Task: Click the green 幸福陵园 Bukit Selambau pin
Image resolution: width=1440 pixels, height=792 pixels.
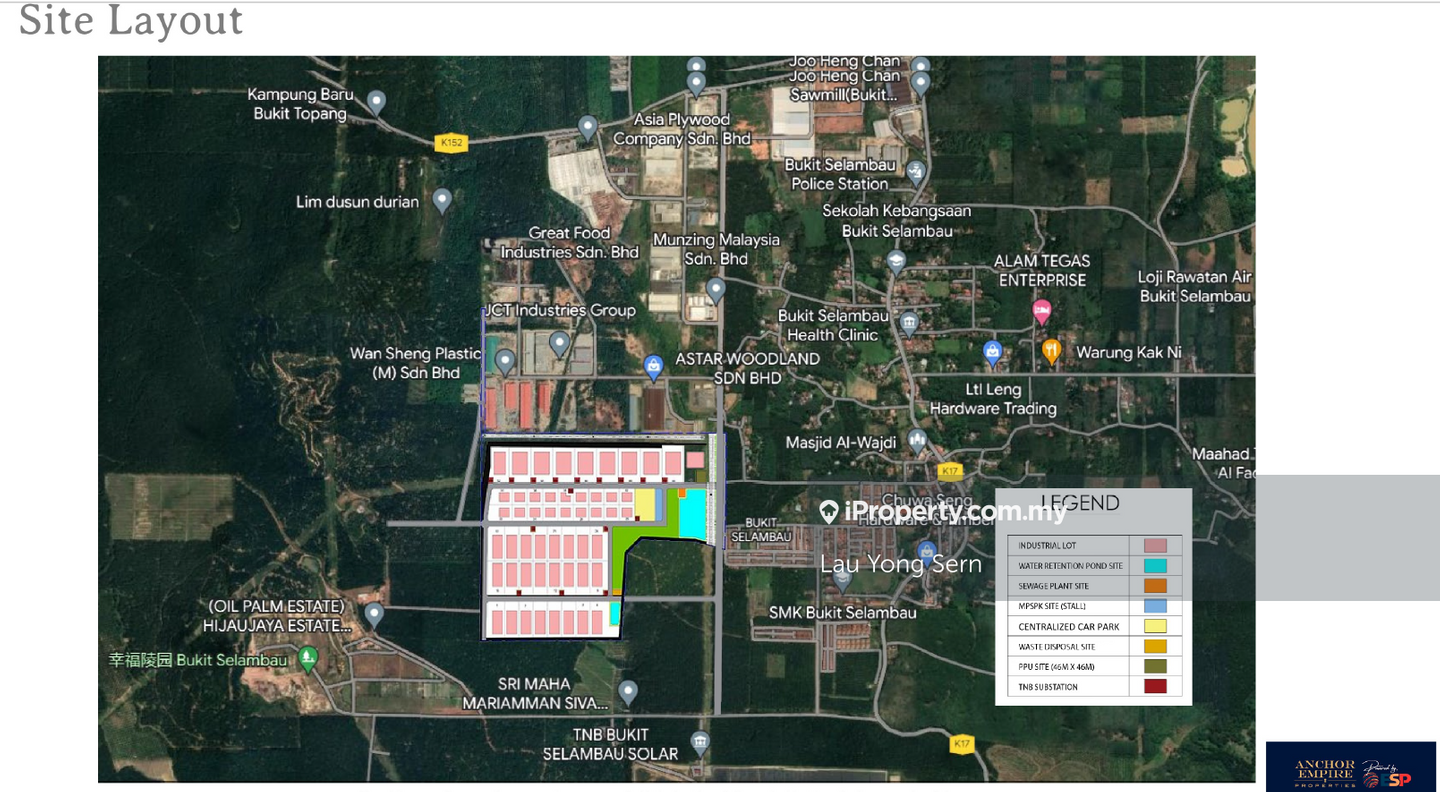Action: 308,658
